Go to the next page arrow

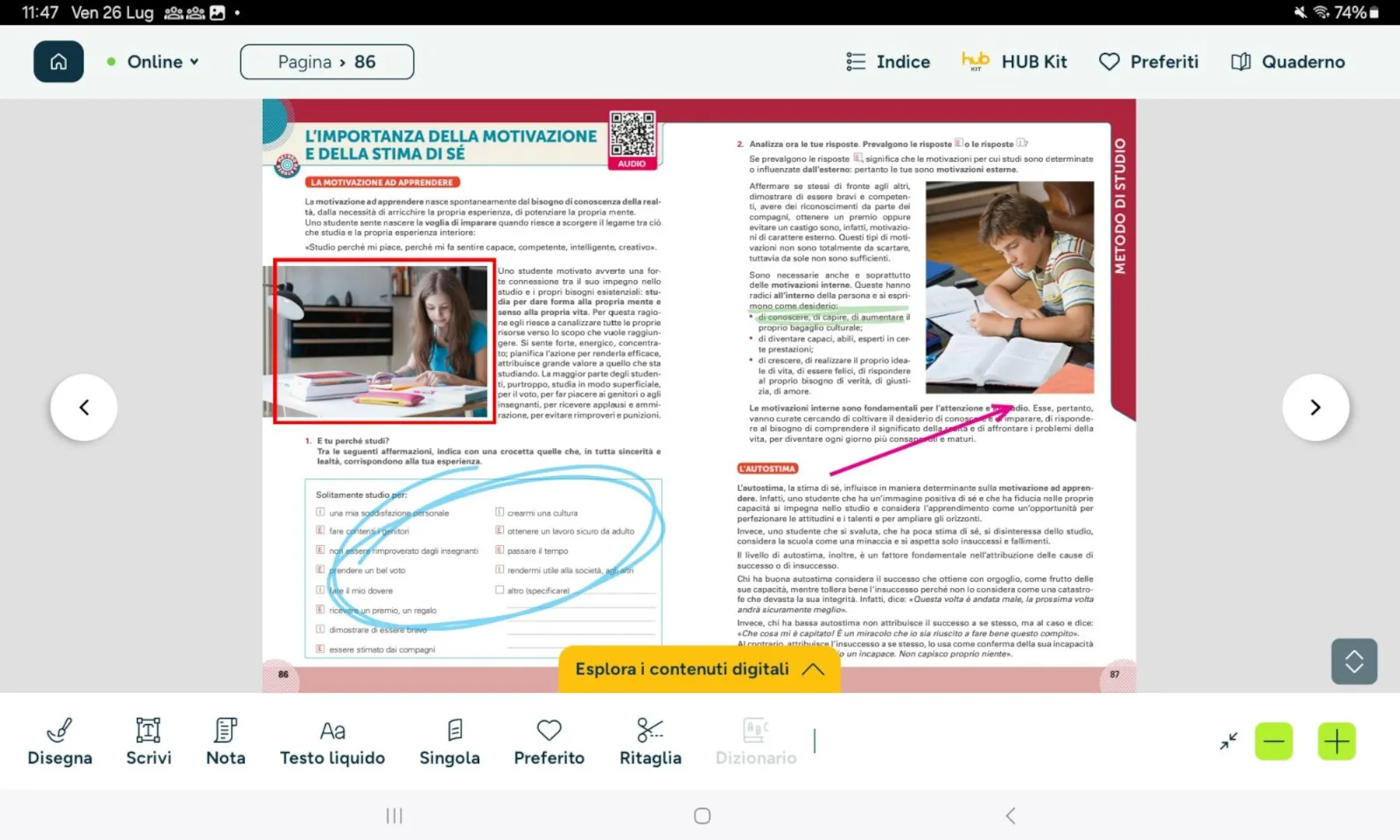(1315, 408)
